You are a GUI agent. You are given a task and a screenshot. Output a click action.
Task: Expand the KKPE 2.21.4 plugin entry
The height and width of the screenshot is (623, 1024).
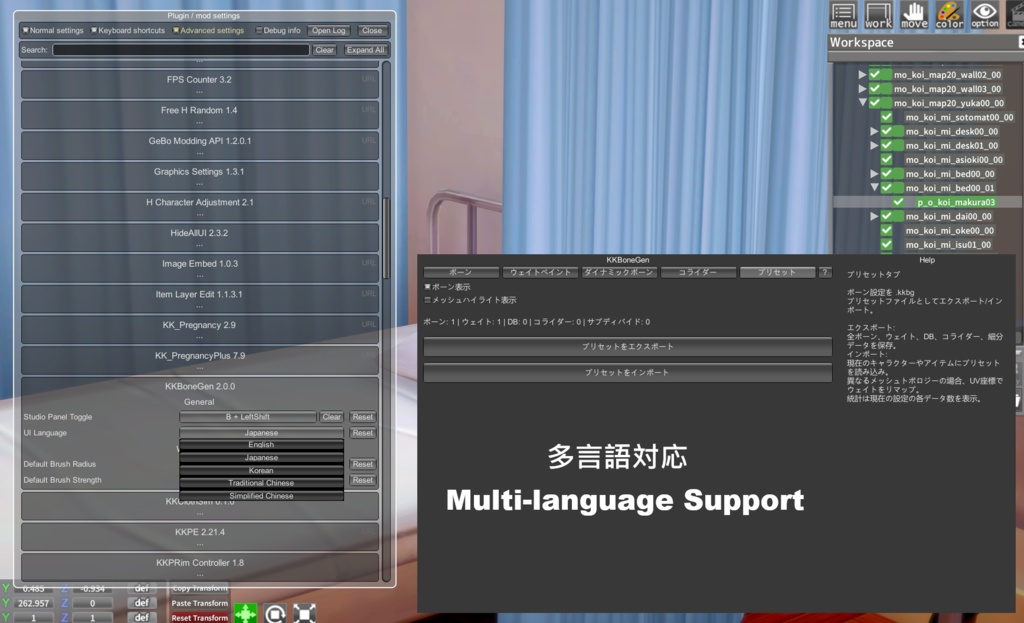pyautogui.click(x=200, y=537)
